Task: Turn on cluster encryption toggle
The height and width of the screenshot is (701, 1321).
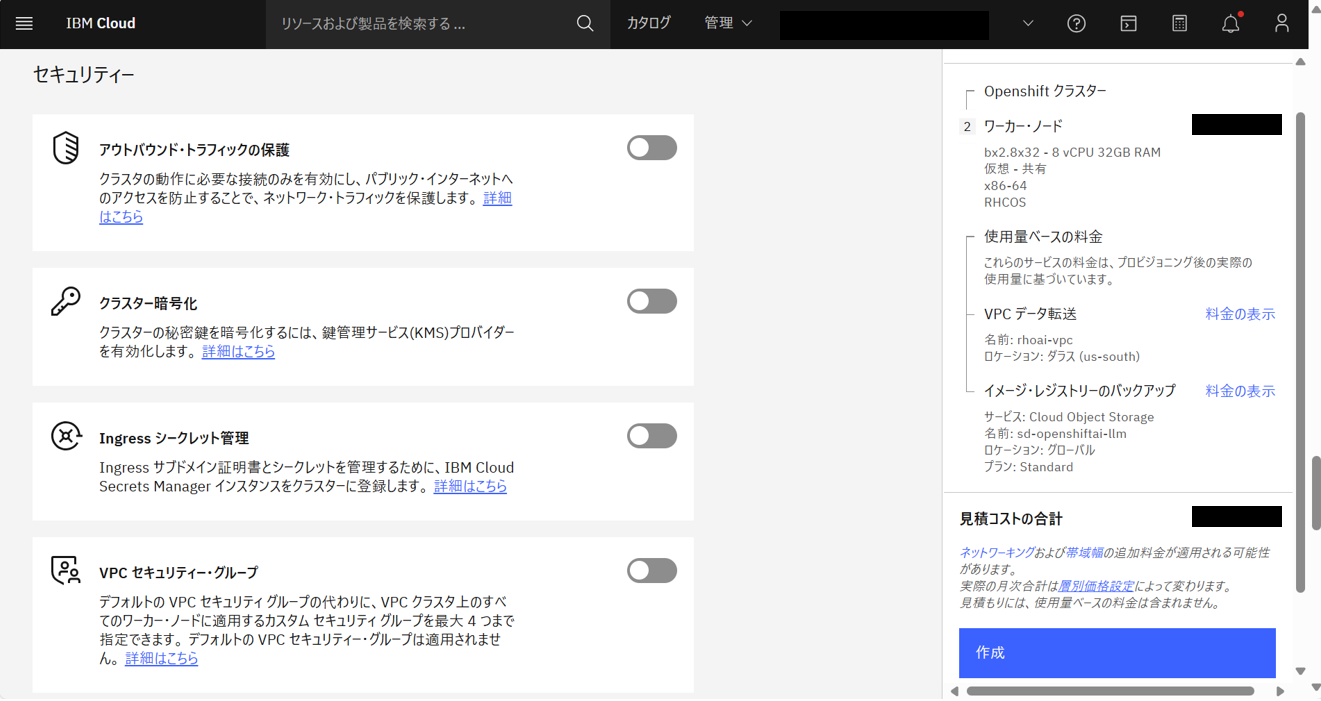Action: (x=652, y=301)
